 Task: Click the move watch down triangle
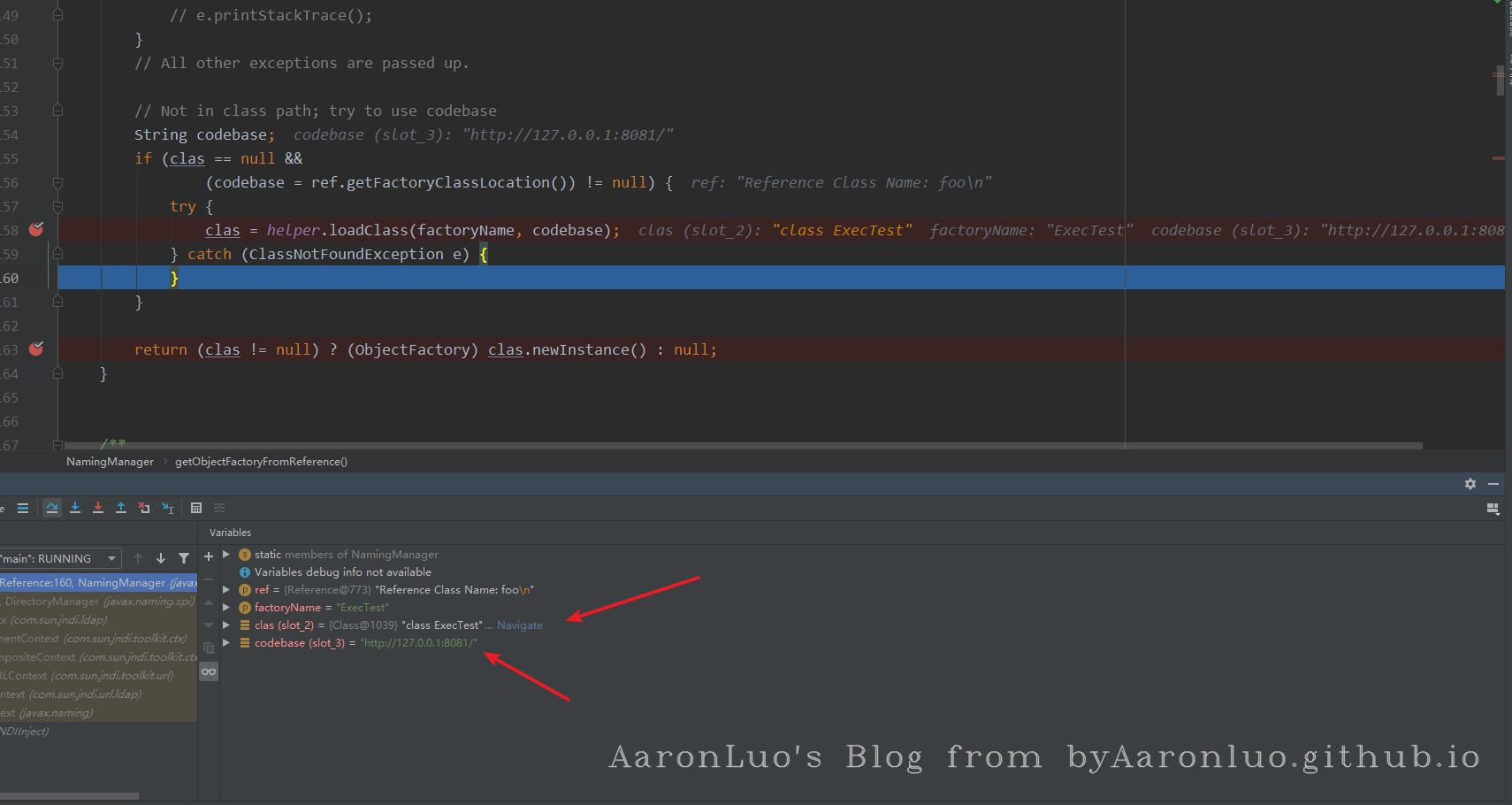tap(209, 625)
